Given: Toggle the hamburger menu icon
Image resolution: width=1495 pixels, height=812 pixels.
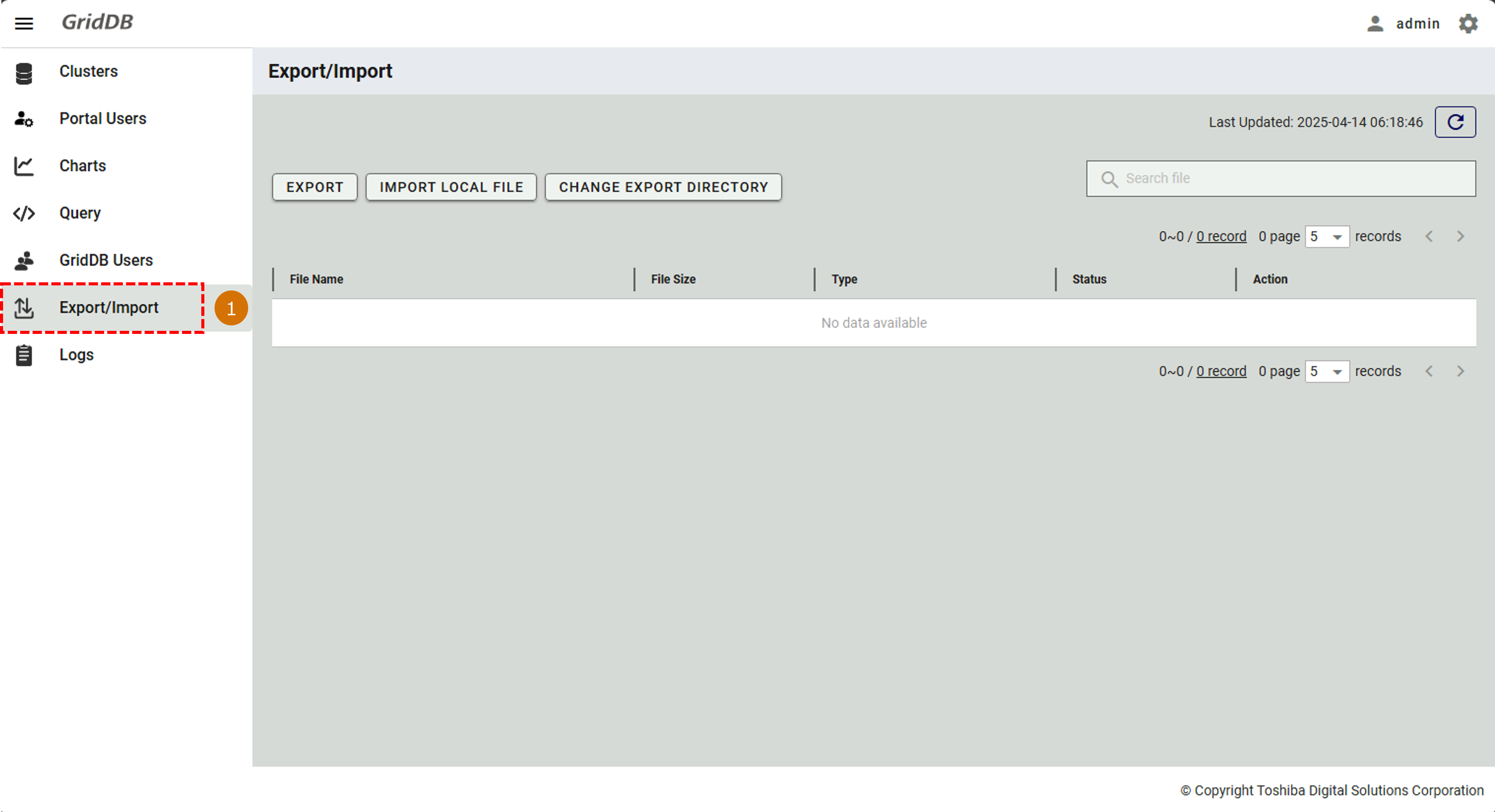Looking at the screenshot, I should pos(24,23).
